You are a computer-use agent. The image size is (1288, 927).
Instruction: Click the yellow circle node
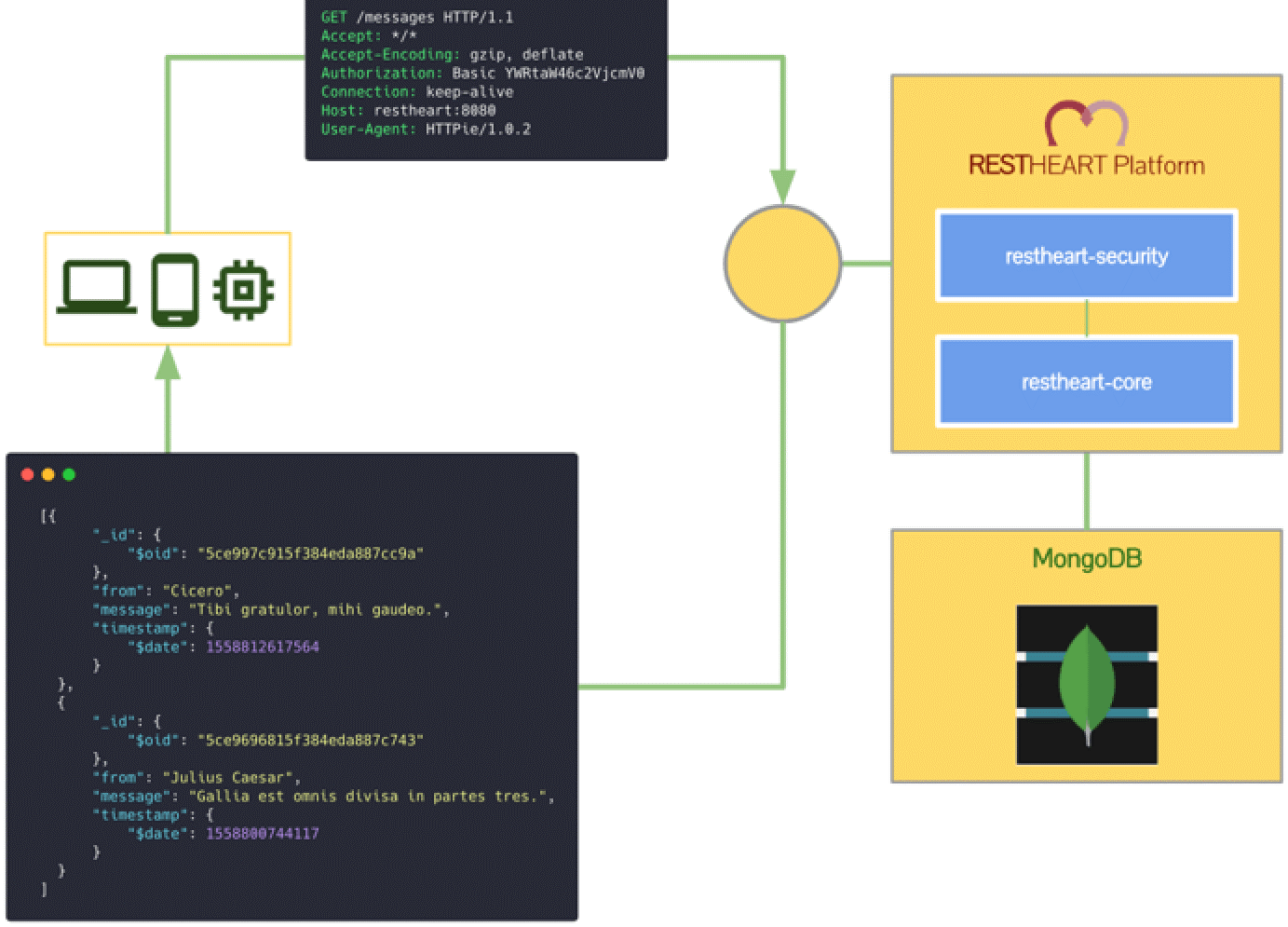783,264
